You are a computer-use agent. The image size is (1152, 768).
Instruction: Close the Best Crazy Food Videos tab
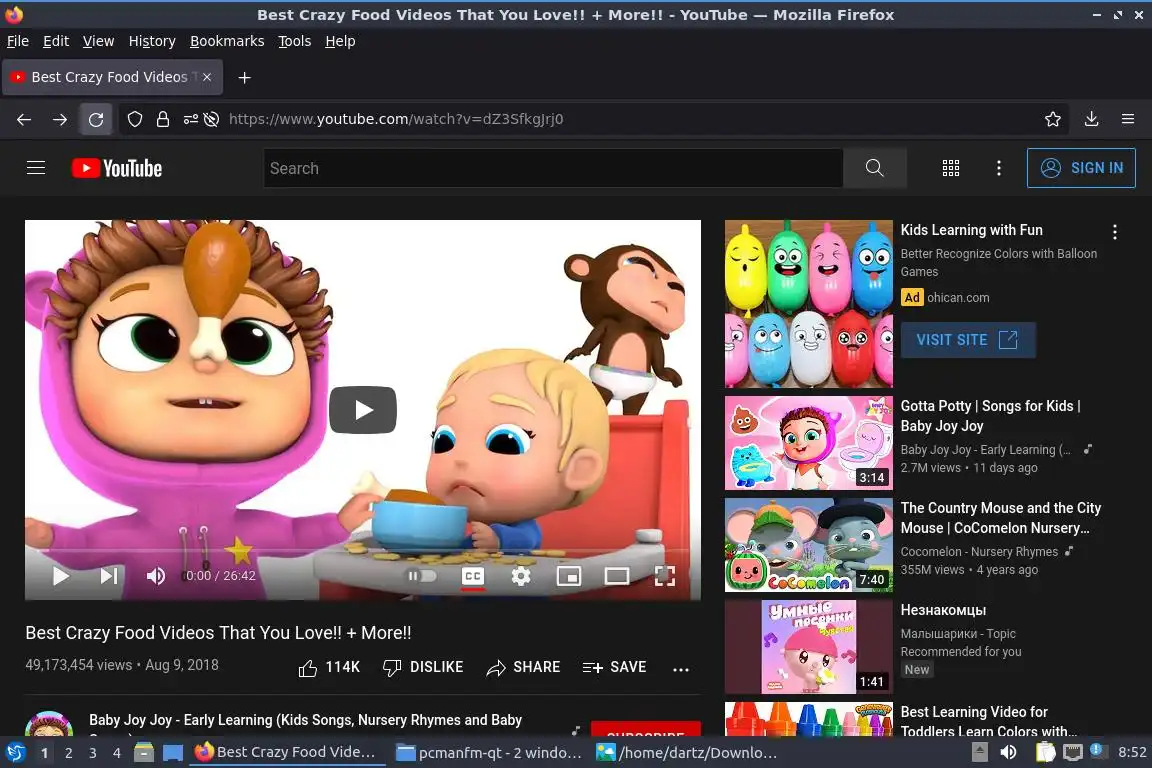click(207, 77)
